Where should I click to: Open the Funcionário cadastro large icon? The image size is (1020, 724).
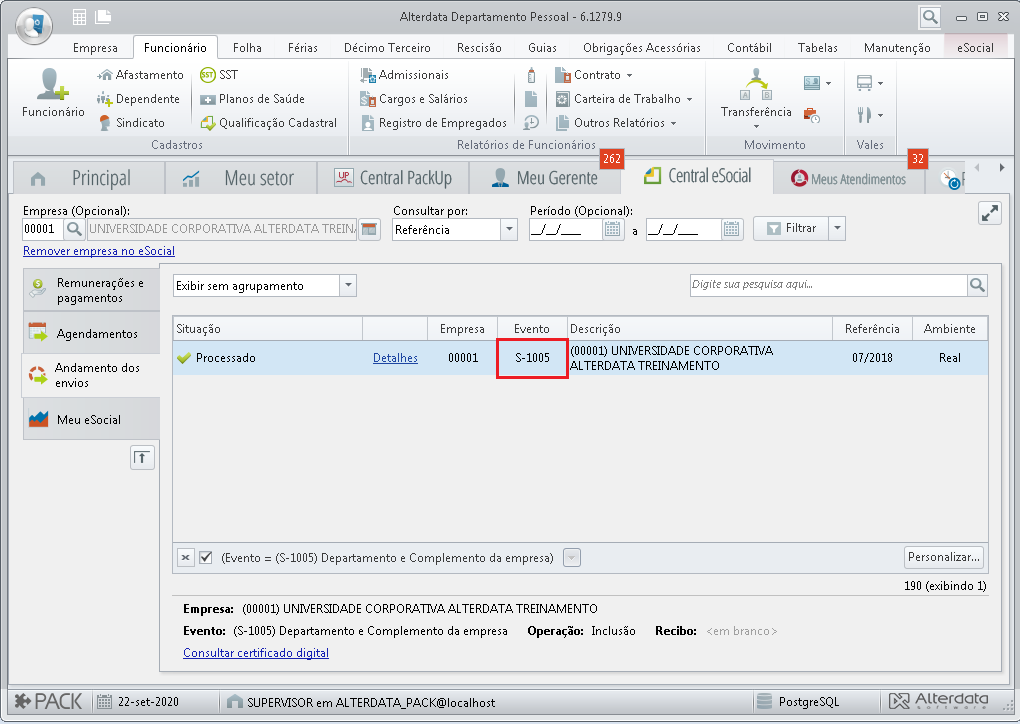click(53, 93)
